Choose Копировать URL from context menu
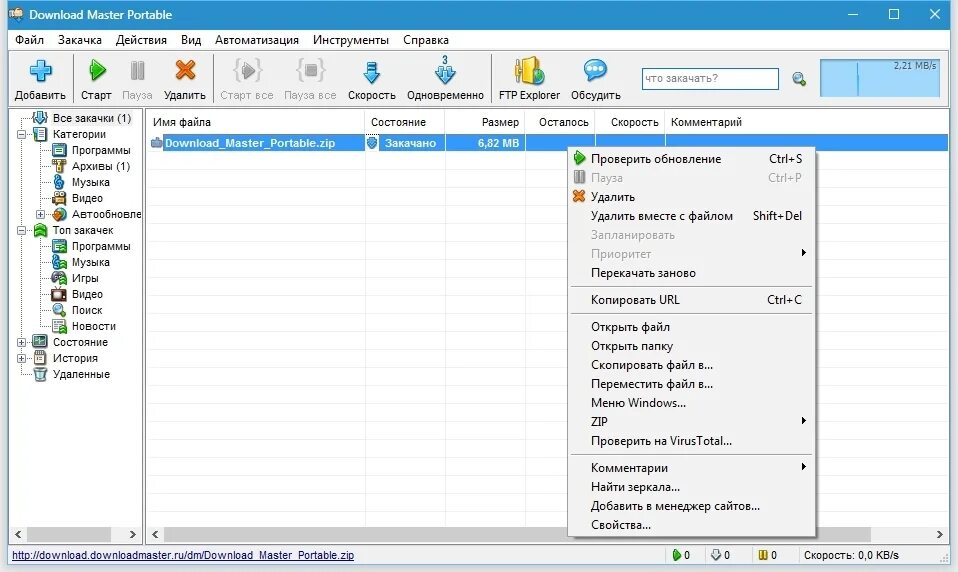The width and height of the screenshot is (958, 572). point(691,300)
